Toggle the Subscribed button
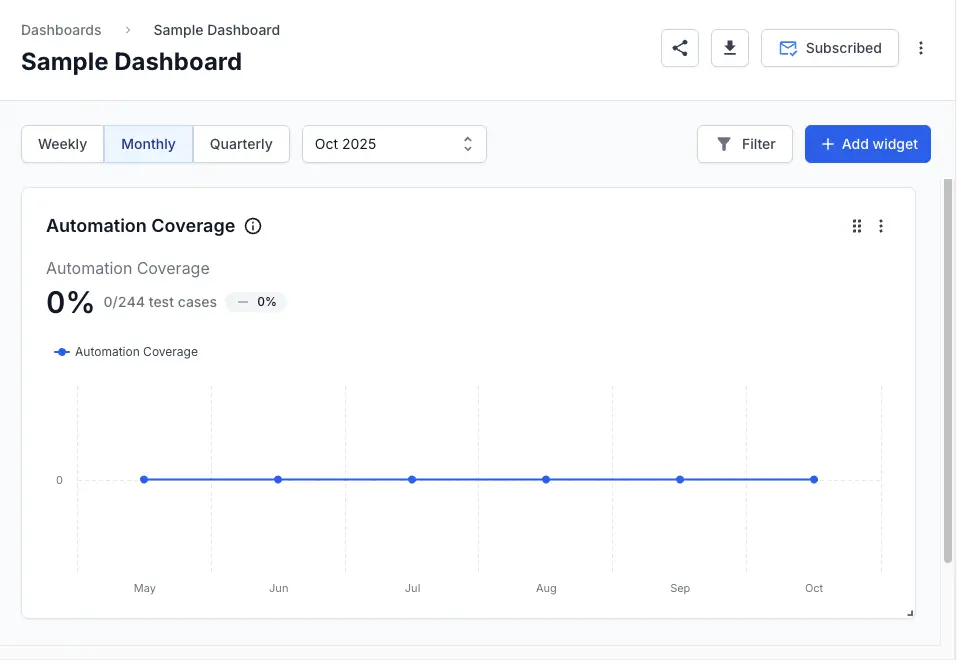Image resolution: width=957 pixels, height=660 pixels. (x=830, y=48)
